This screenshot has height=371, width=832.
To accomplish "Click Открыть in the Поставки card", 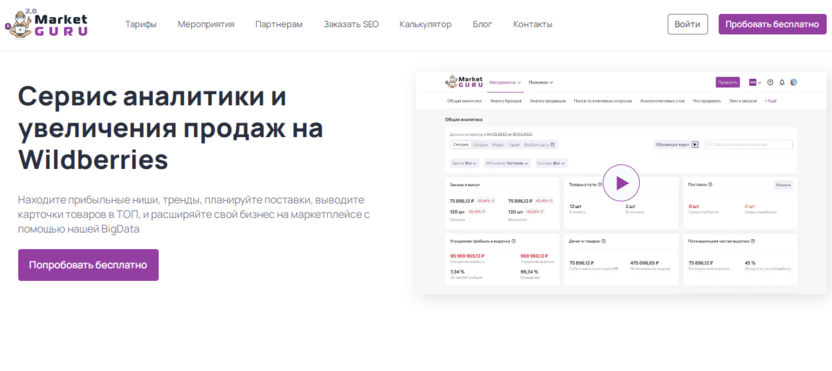I will click(783, 185).
